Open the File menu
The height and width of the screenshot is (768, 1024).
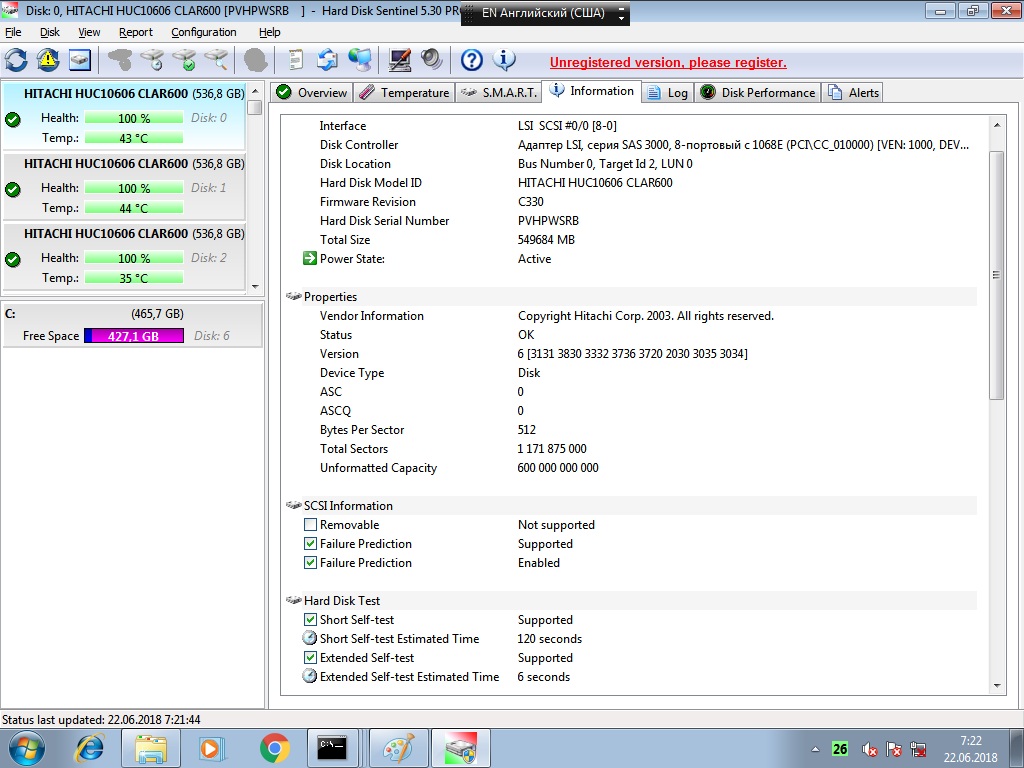pos(13,32)
